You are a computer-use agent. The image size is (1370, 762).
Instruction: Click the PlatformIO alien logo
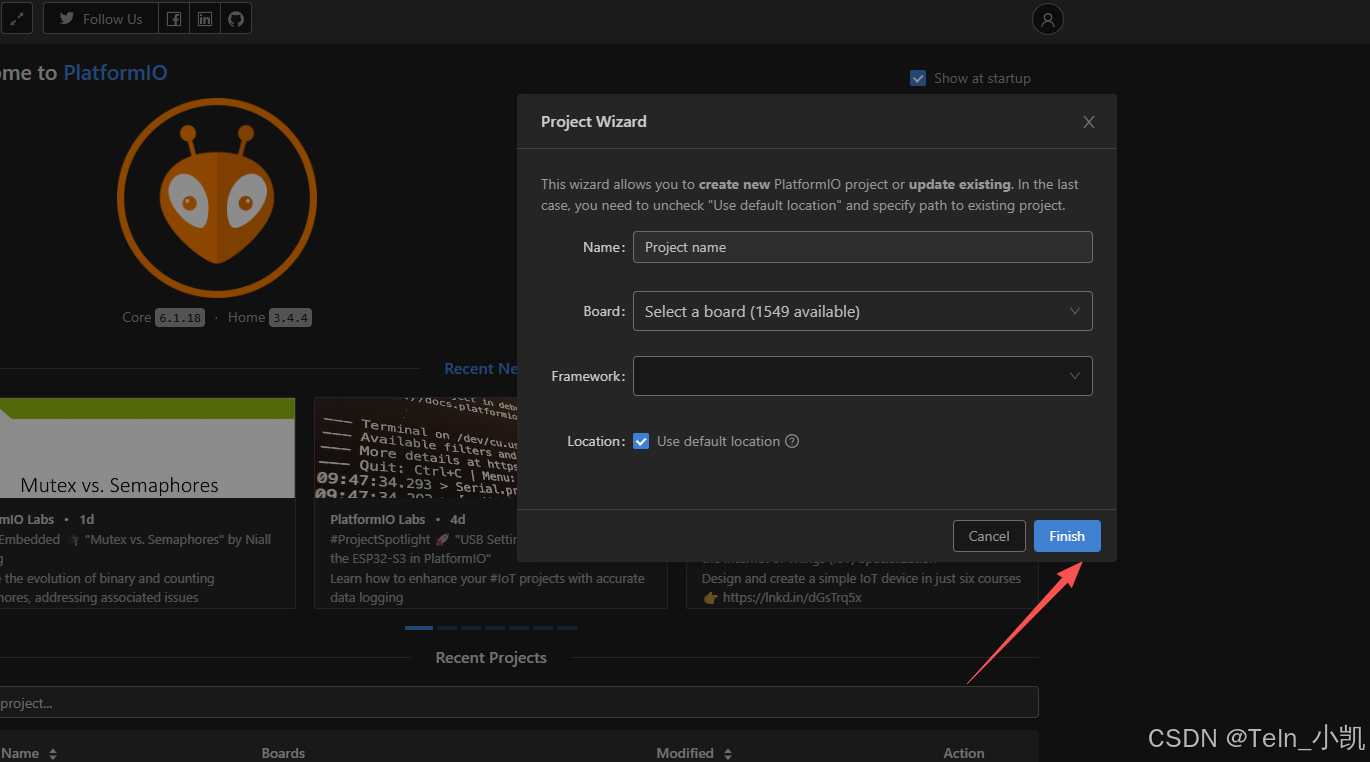click(217, 197)
